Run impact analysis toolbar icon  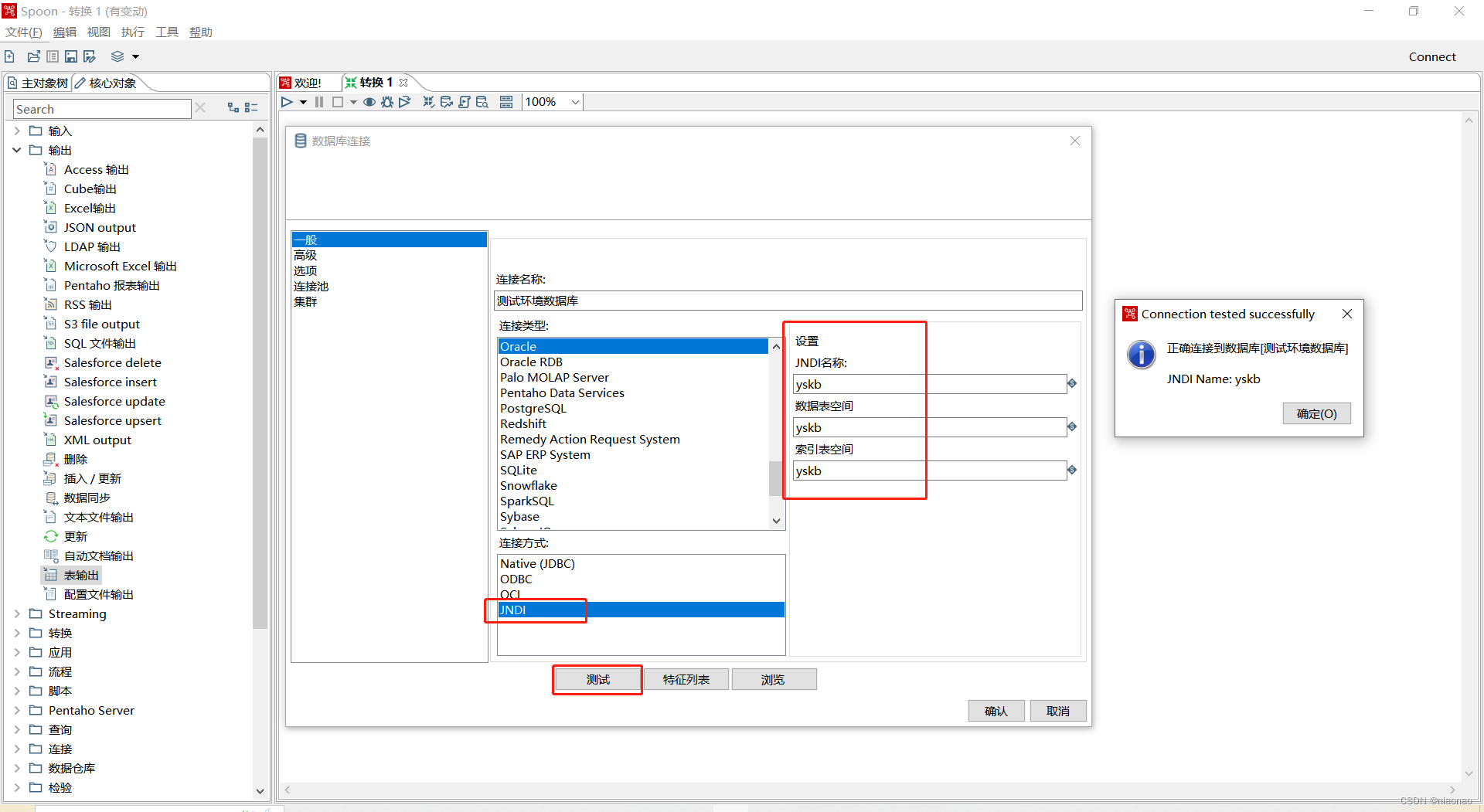coord(447,102)
